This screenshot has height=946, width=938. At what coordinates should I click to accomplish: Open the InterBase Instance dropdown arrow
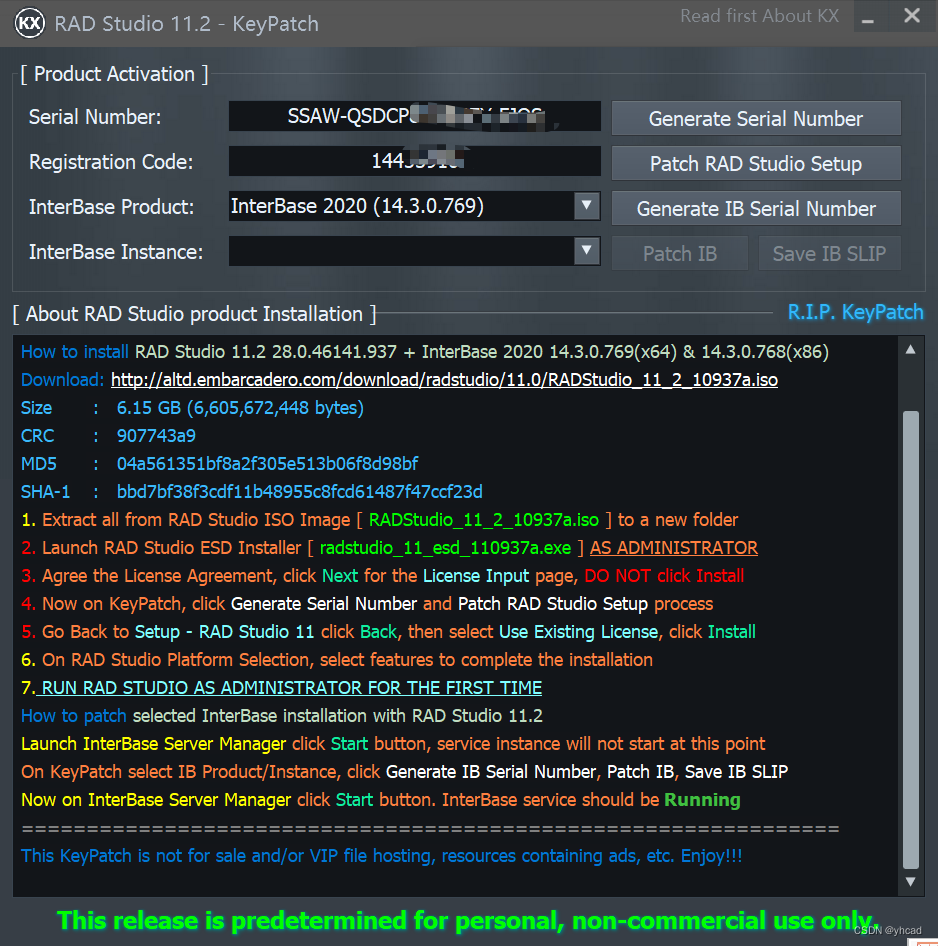point(586,250)
